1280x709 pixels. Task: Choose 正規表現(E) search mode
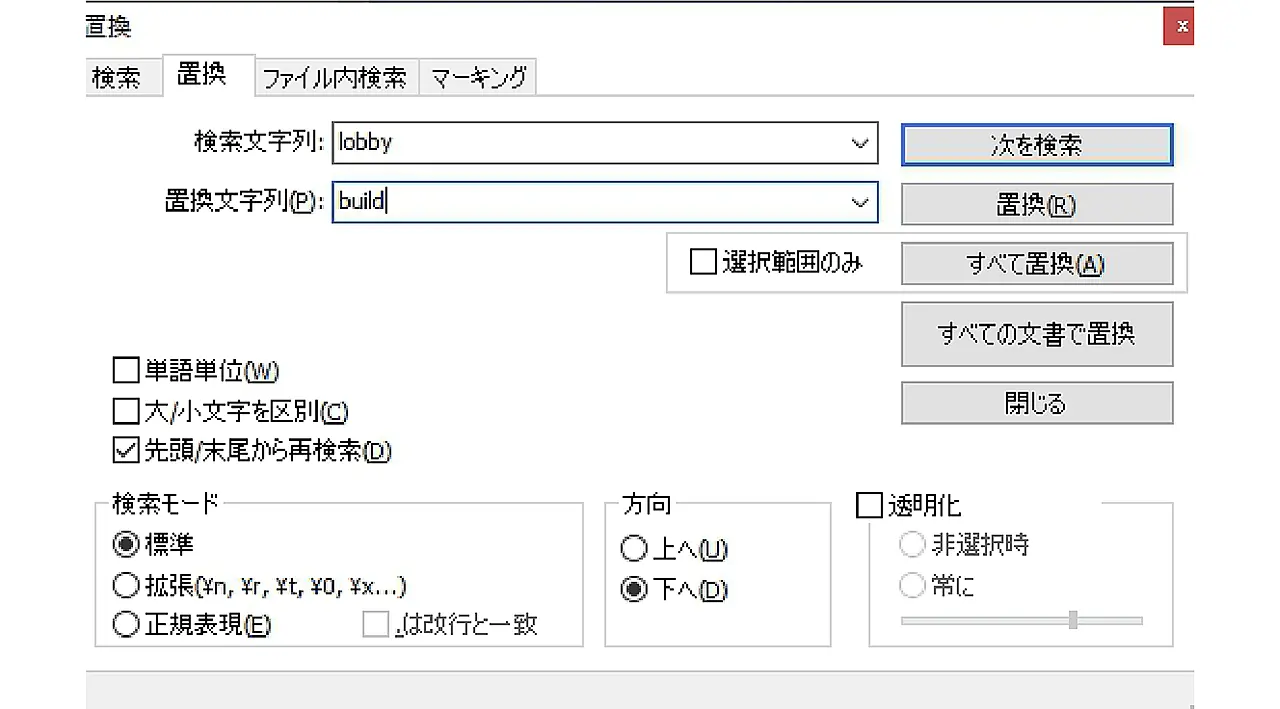pos(126,626)
